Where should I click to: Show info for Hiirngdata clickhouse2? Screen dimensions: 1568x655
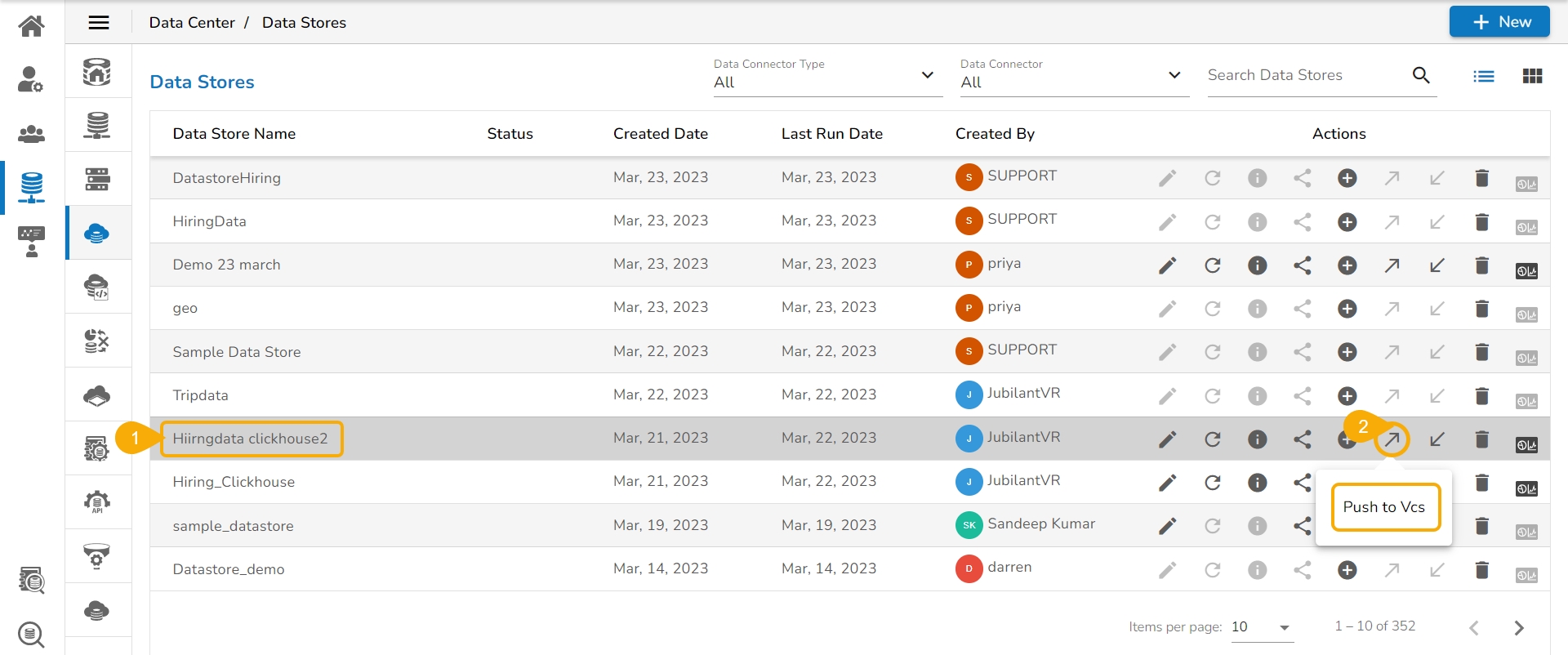[x=1257, y=439]
